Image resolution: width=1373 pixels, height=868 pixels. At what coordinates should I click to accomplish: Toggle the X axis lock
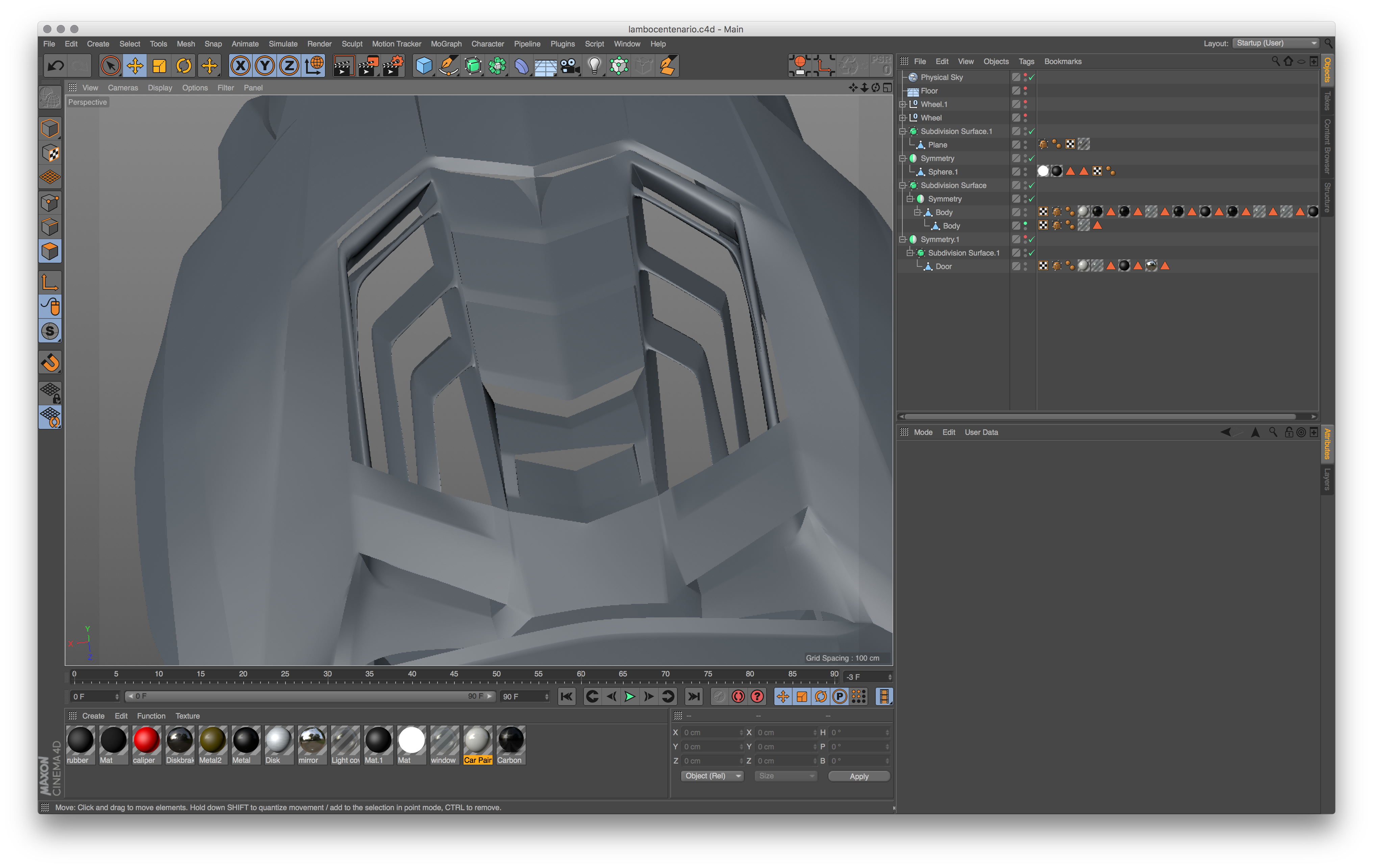point(241,66)
